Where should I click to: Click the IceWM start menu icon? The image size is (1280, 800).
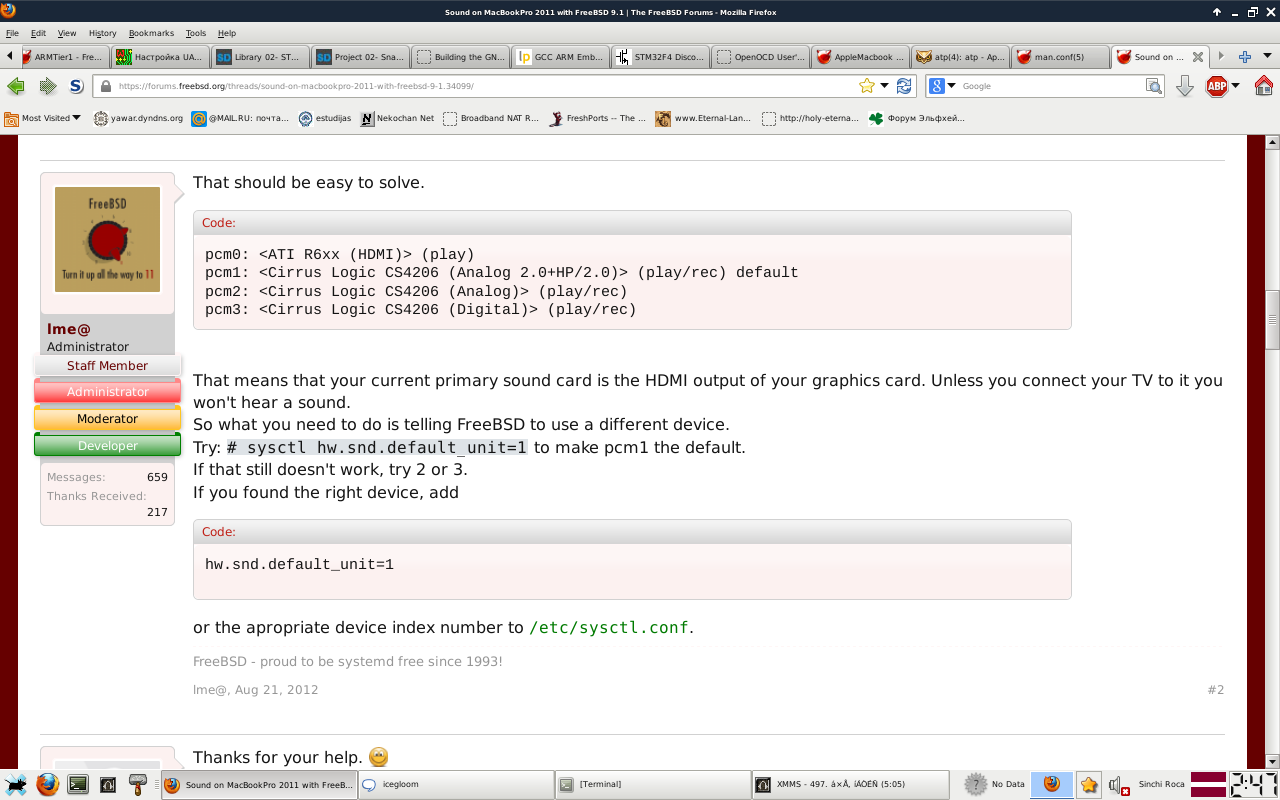point(15,784)
